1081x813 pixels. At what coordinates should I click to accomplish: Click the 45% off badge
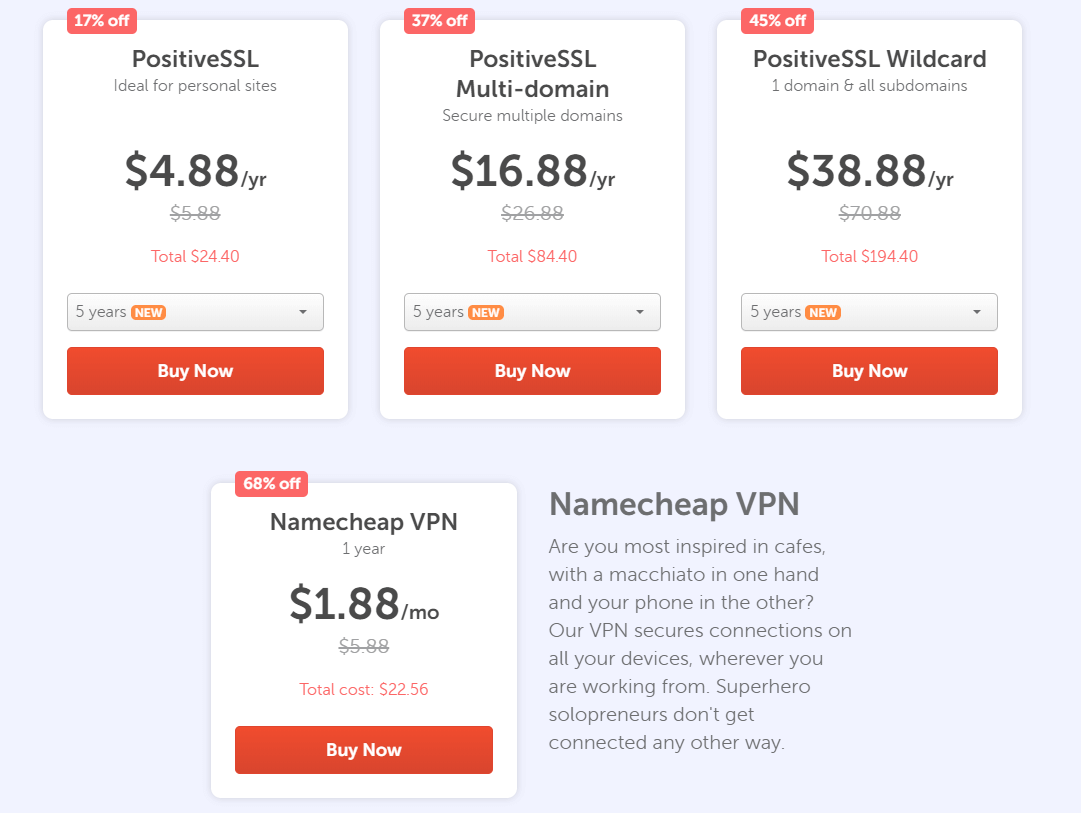pos(777,21)
